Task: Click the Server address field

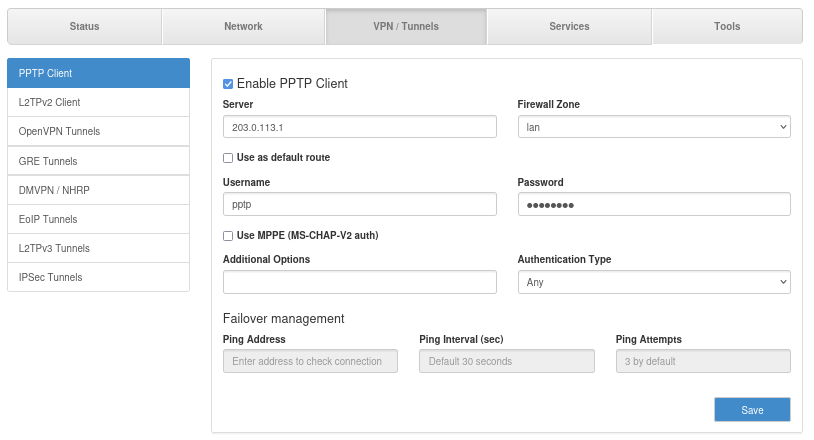Action: (x=359, y=127)
